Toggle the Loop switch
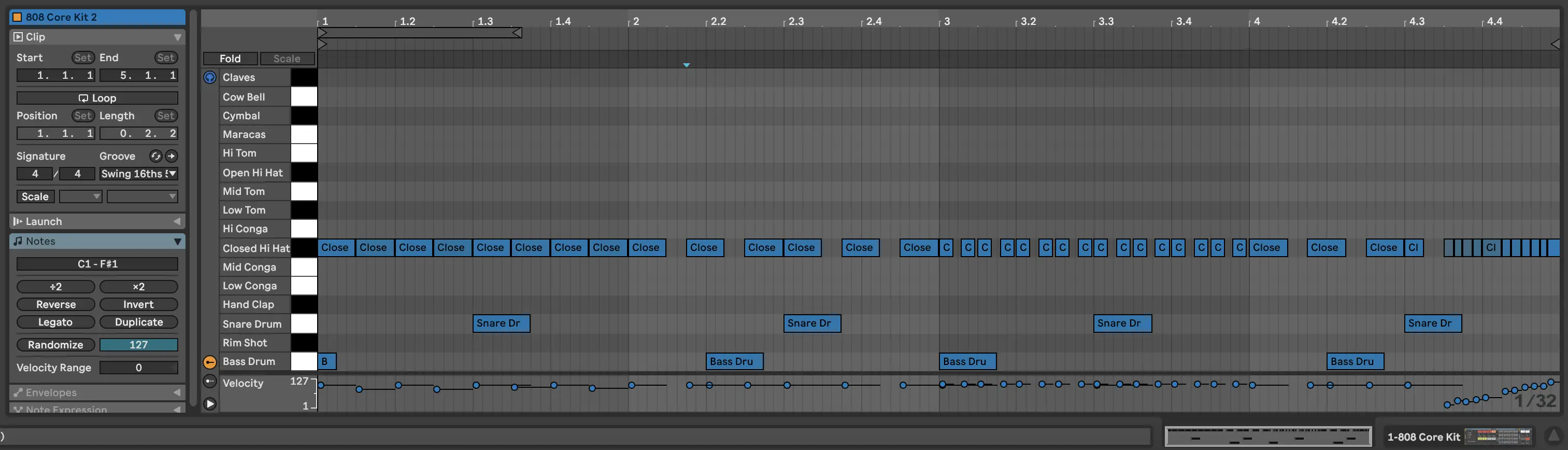 (97, 98)
